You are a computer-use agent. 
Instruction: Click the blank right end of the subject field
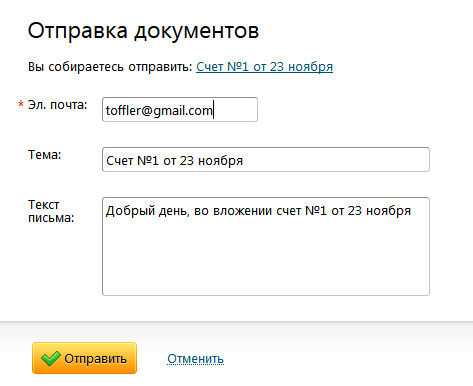(335, 160)
